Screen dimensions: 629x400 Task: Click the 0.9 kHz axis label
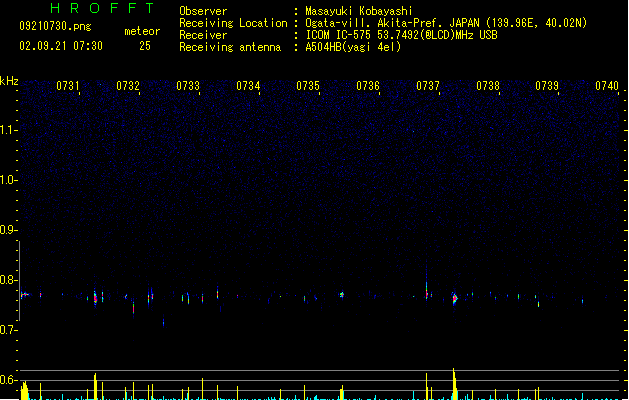pos(8,230)
